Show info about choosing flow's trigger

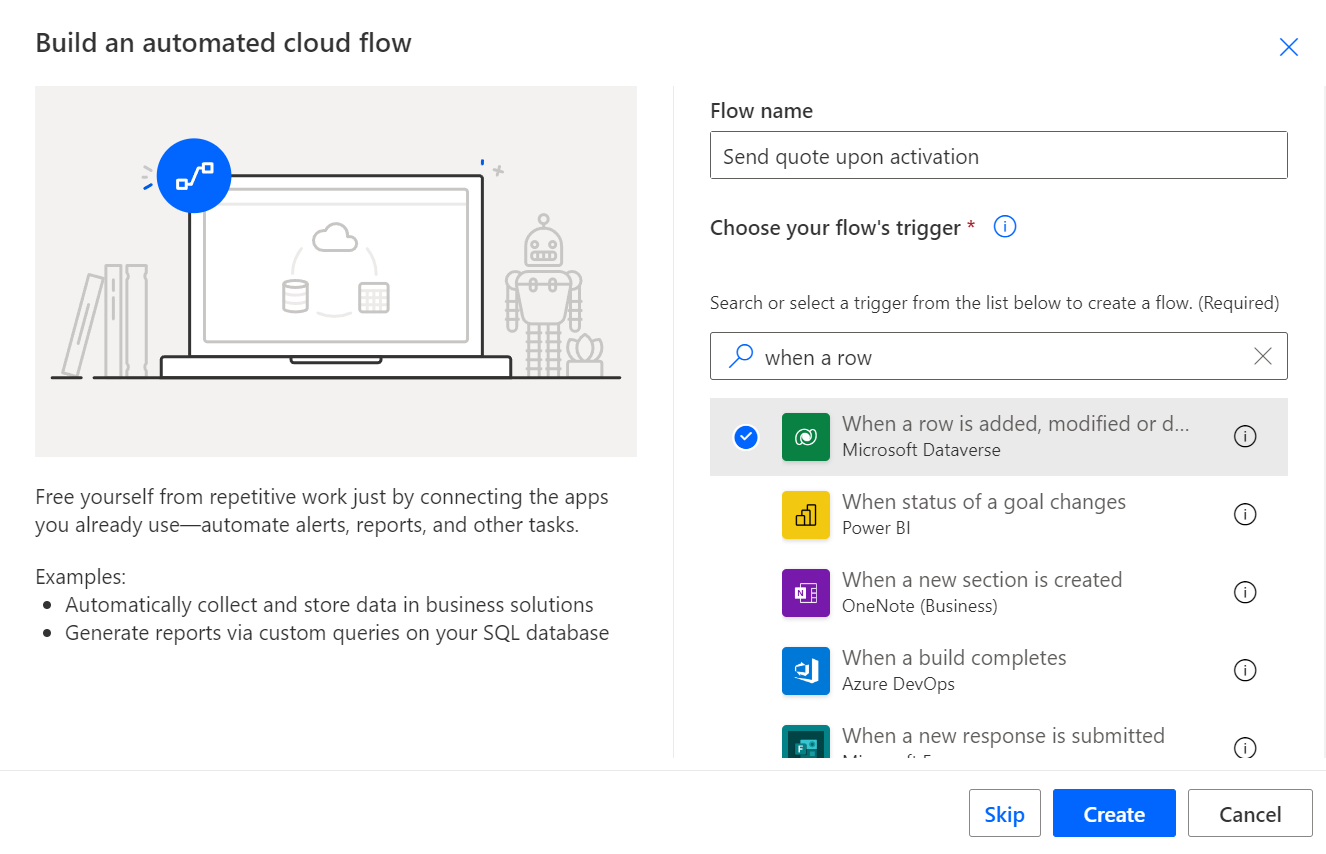(x=1005, y=227)
